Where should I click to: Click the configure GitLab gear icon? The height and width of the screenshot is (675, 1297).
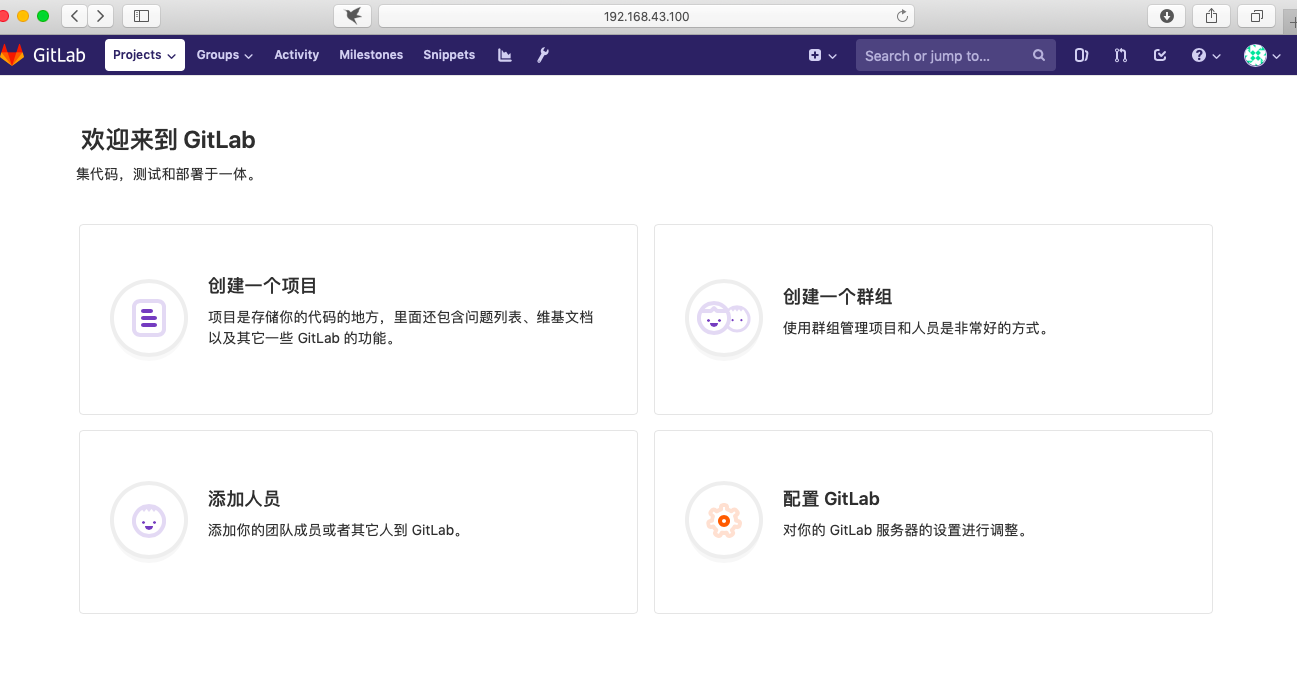pyautogui.click(x=724, y=521)
